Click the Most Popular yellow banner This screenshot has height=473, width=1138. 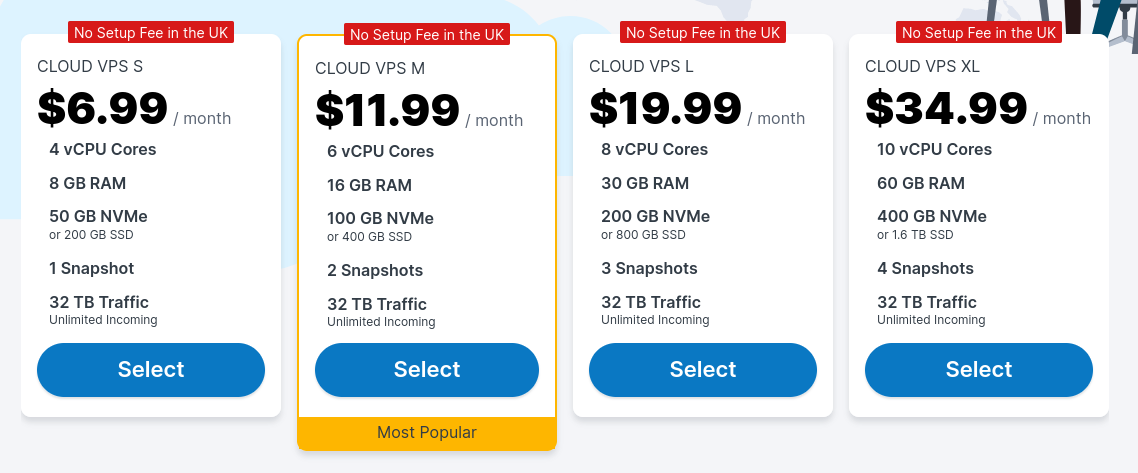[x=427, y=433]
